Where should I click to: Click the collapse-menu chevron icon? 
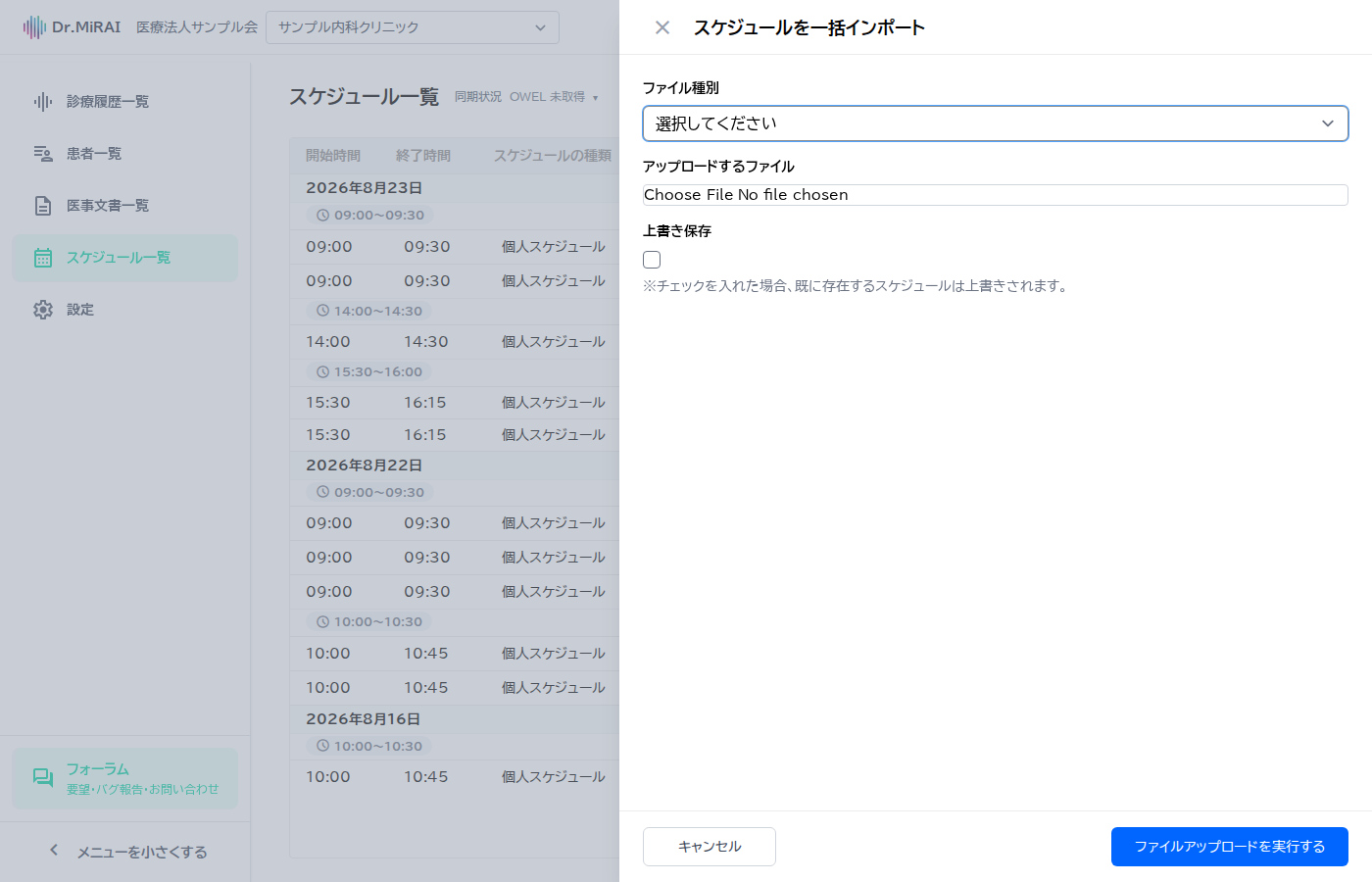[54, 851]
